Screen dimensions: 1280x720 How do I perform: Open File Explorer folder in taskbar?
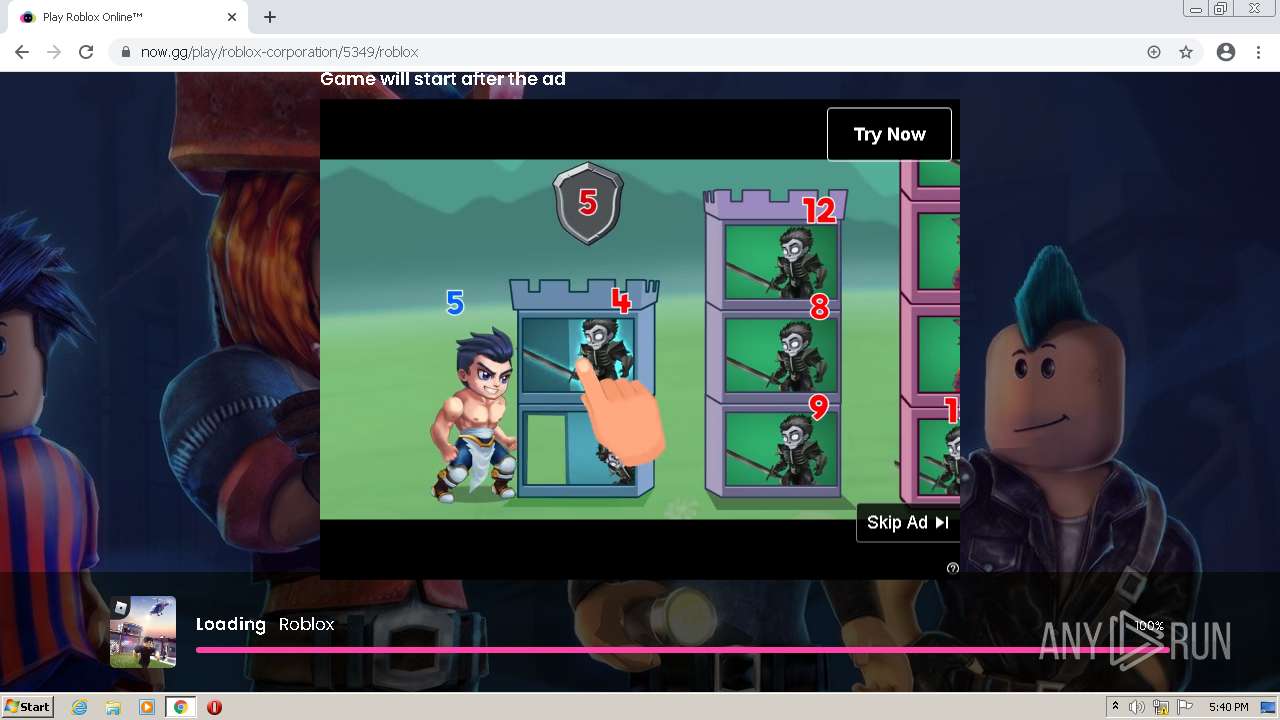coord(113,707)
